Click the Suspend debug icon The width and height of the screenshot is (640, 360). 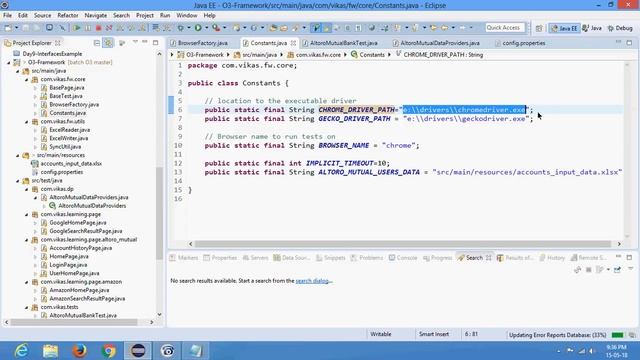pyautogui.click(x=88, y=28)
